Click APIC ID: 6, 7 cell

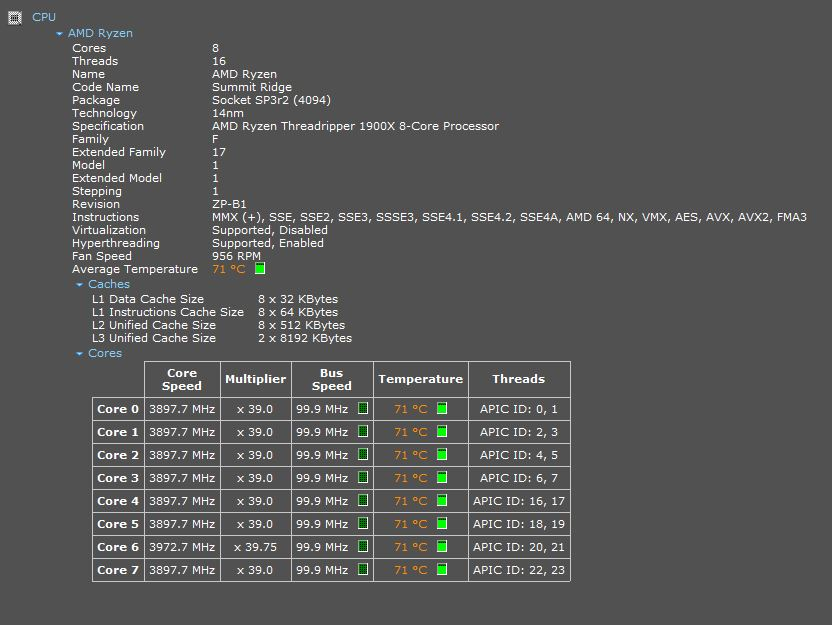click(519, 478)
